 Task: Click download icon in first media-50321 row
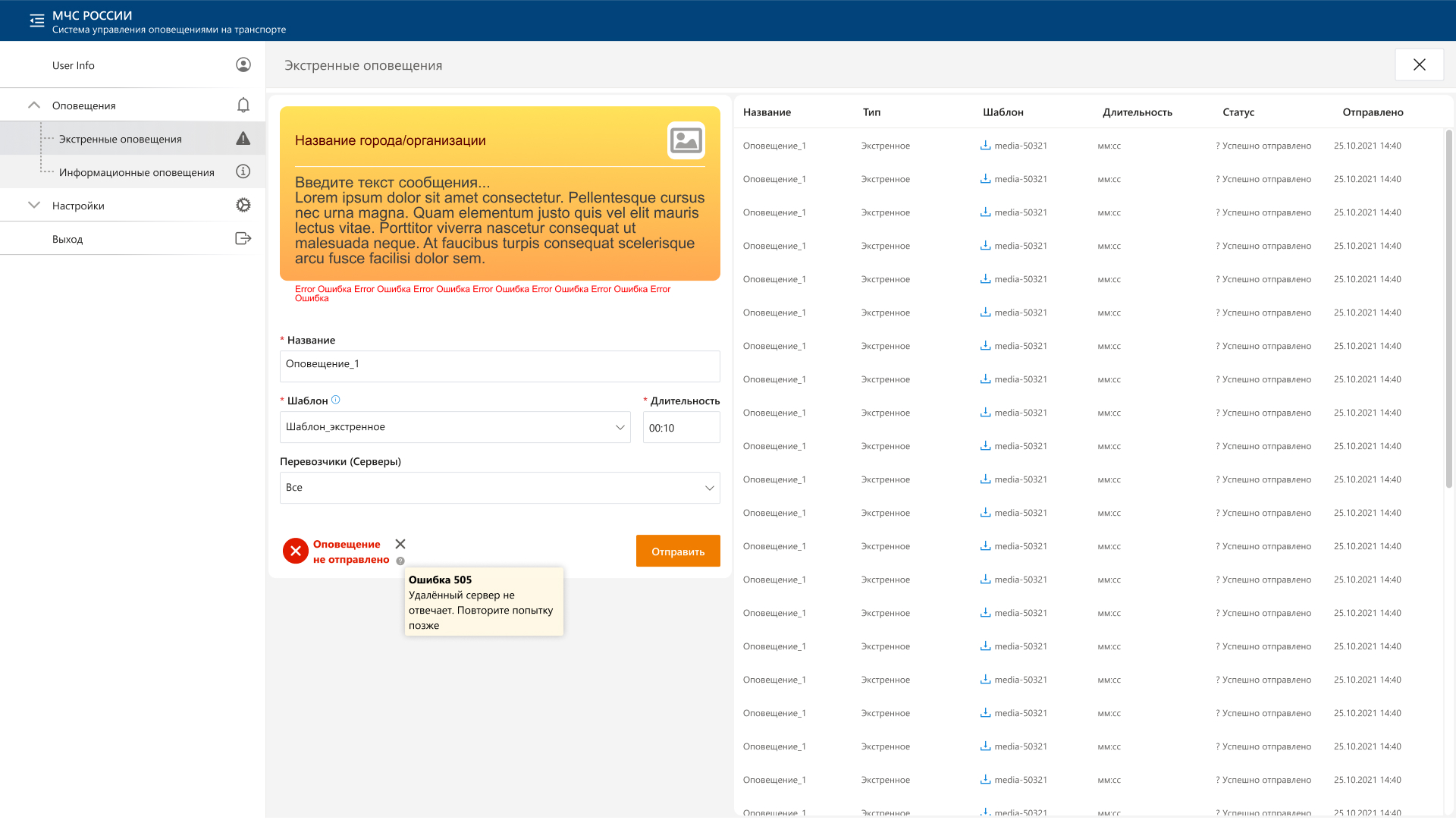(985, 146)
